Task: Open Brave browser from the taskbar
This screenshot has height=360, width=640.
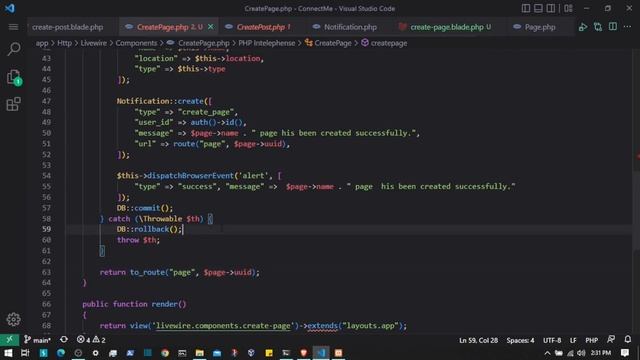Action: (303, 353)
